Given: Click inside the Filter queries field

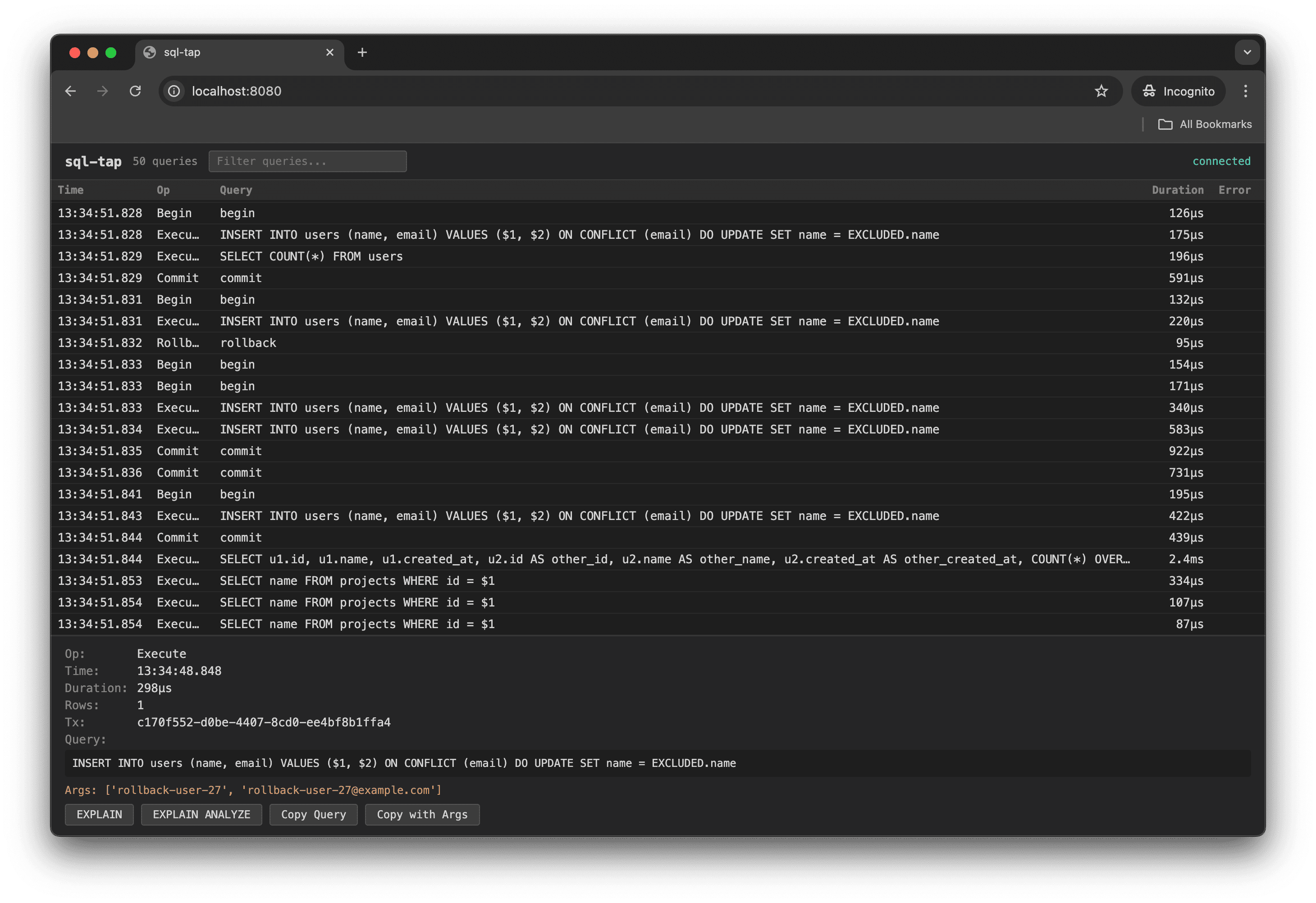Looking at the screenshot, I should click(307, 161).
